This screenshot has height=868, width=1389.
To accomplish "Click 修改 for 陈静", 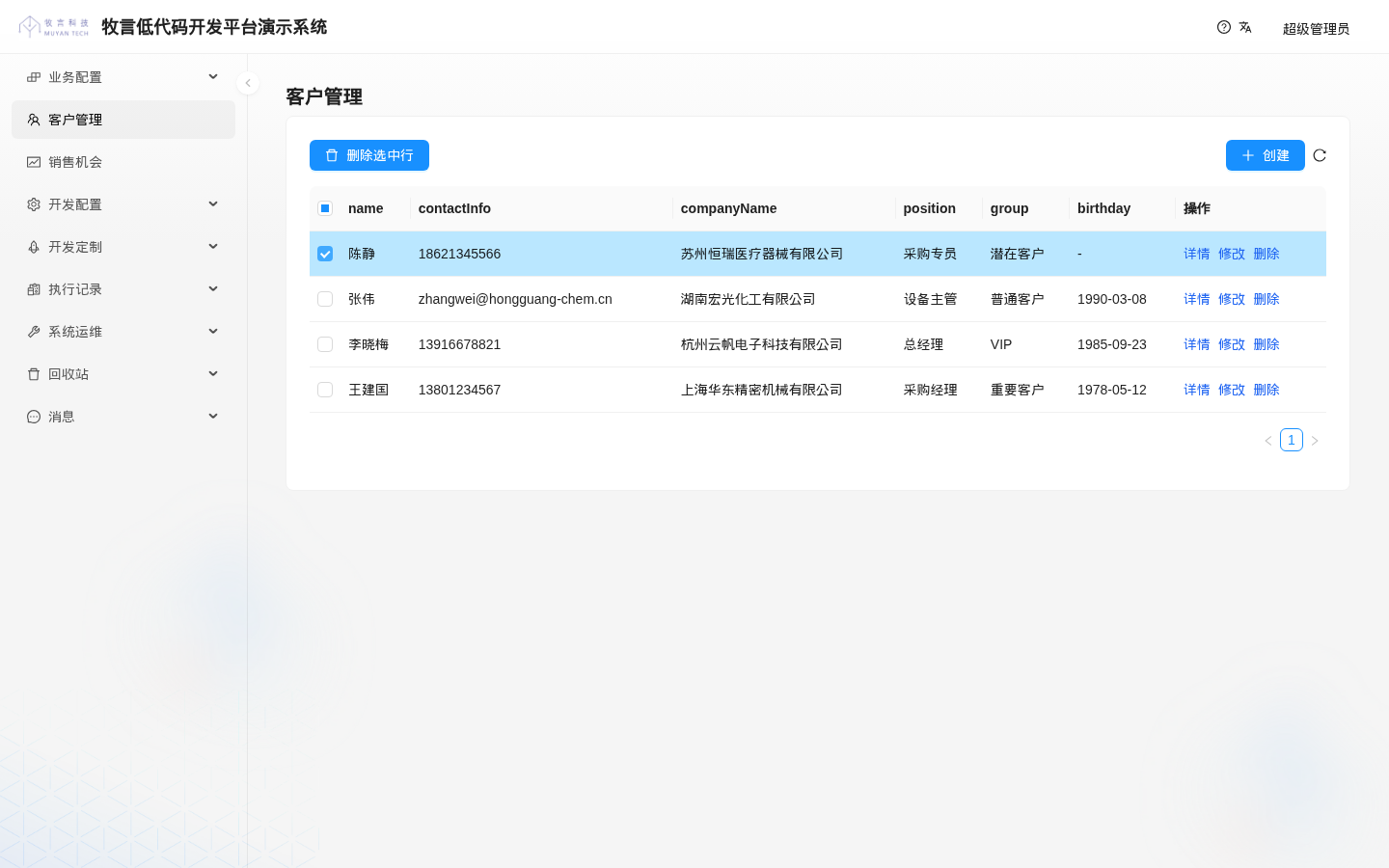I will click(x=1232, y=254).
